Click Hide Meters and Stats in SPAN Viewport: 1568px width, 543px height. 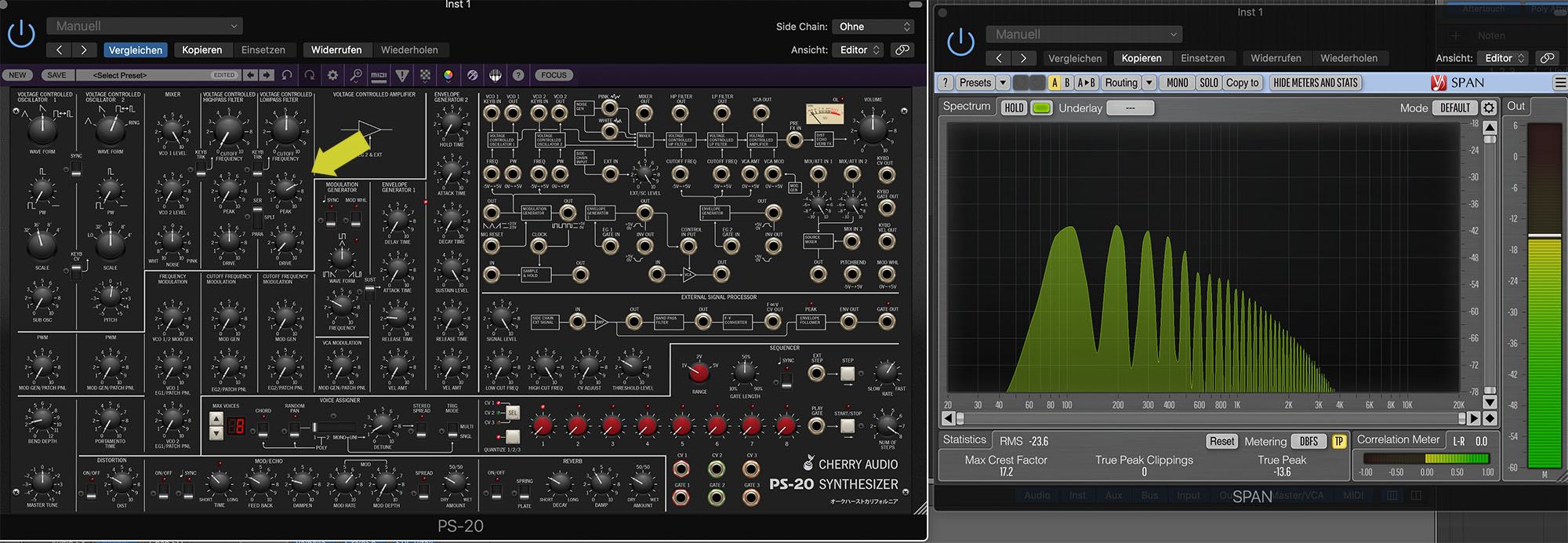click(x=1315, y=82)
